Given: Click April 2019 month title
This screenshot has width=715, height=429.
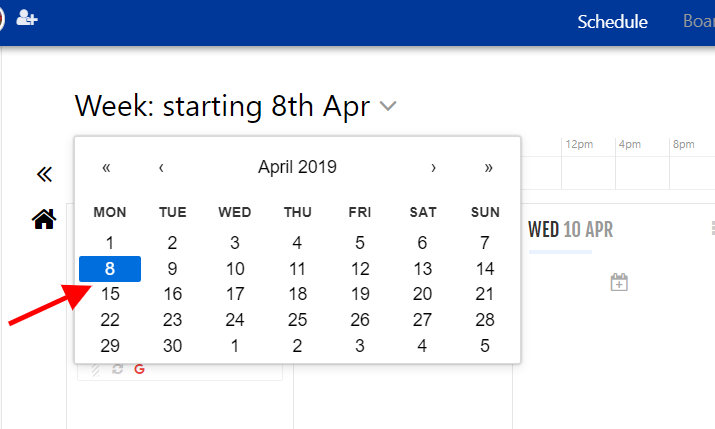Looking at the screenshot, I should click(297, 167).
